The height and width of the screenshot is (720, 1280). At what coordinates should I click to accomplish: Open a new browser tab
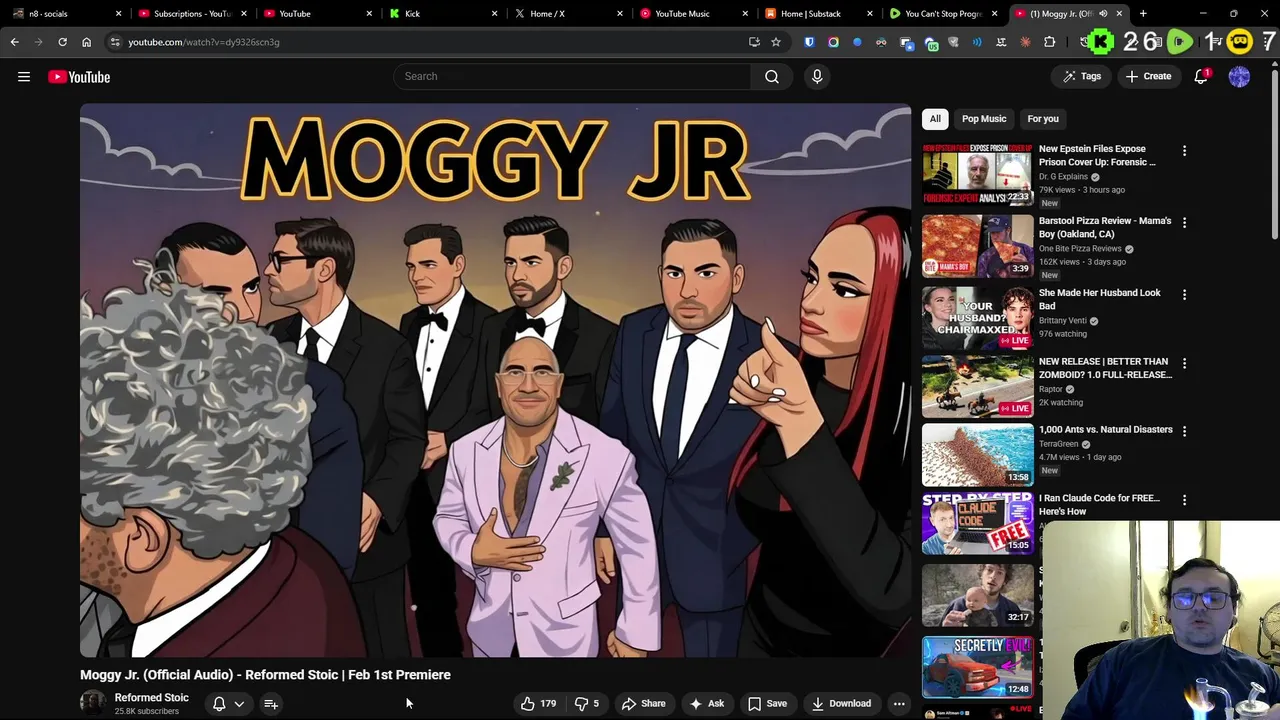coord(1143,14)
